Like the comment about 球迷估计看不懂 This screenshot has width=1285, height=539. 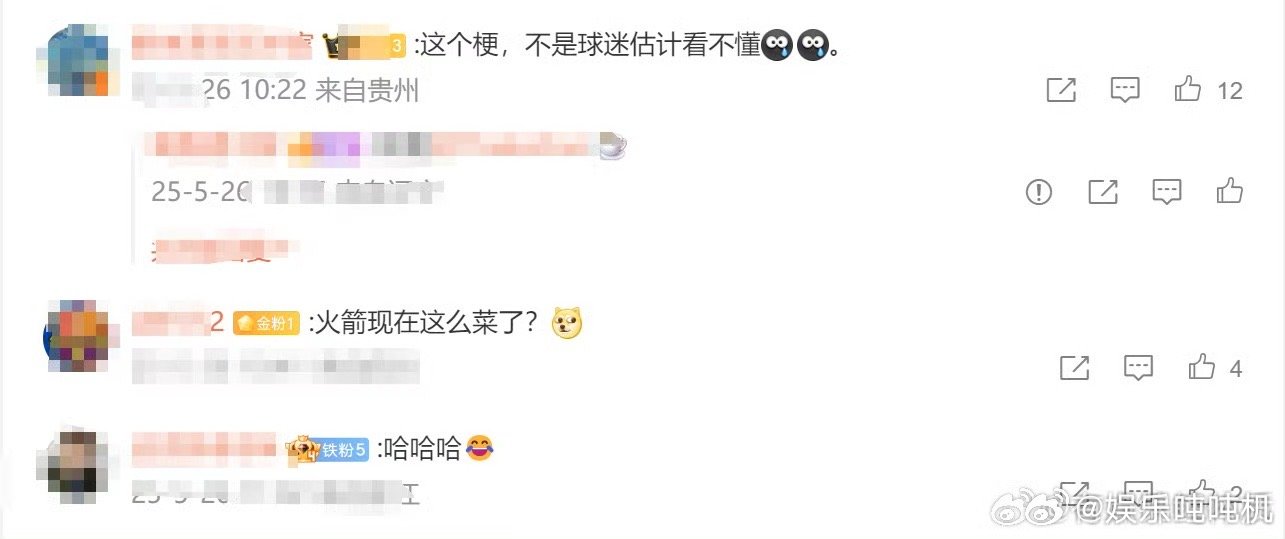1188,89
